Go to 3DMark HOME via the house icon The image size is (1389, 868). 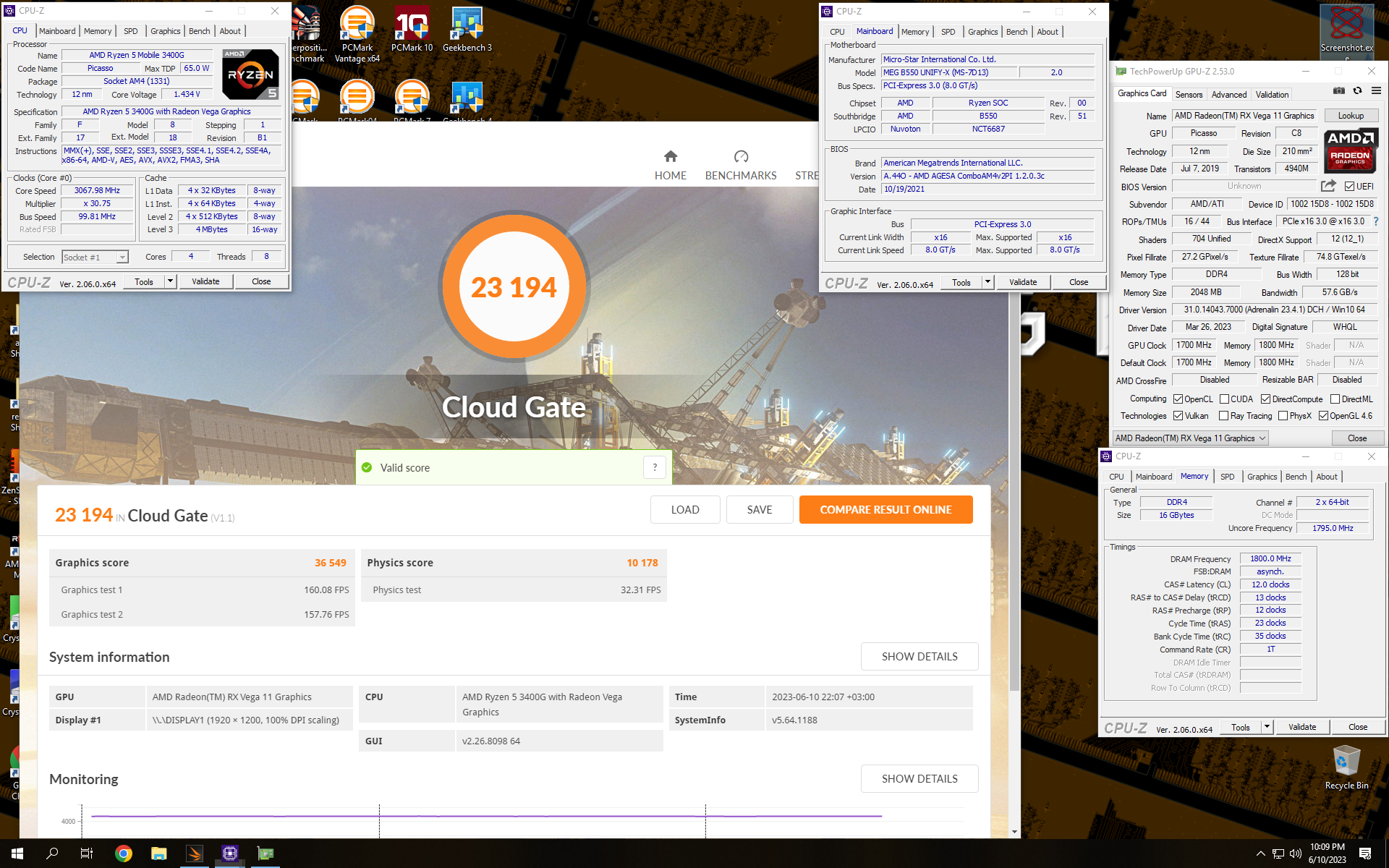(x=671, y=156)
